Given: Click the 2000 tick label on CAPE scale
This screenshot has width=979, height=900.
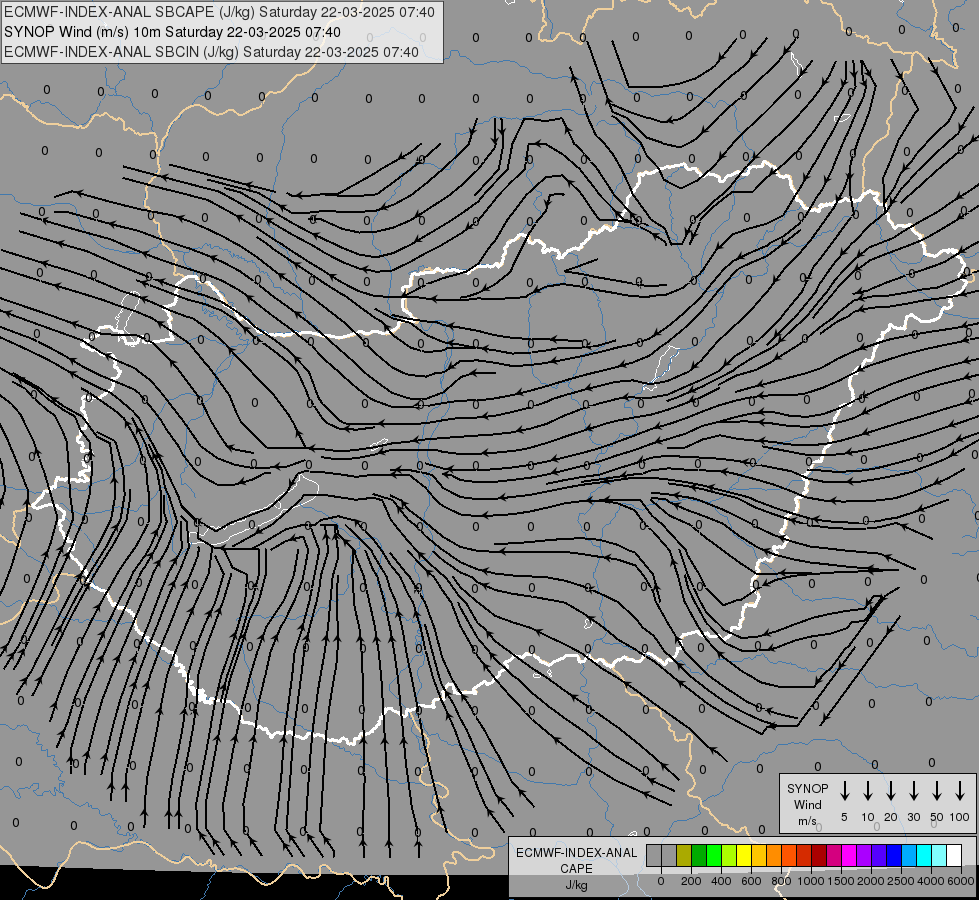Looking at the screenshot, I should point(871,881).
